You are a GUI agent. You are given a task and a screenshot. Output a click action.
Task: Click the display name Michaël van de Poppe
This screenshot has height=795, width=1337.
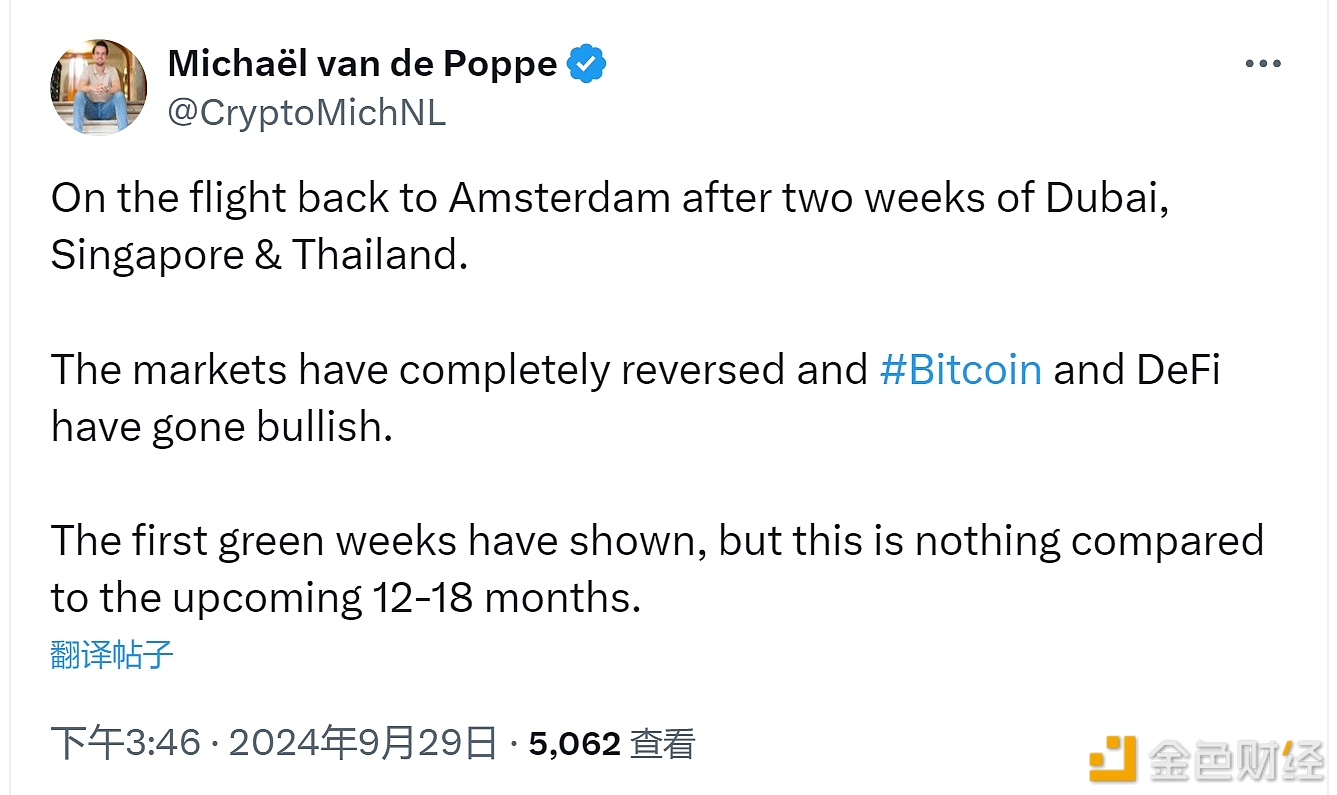pos(362,64)
